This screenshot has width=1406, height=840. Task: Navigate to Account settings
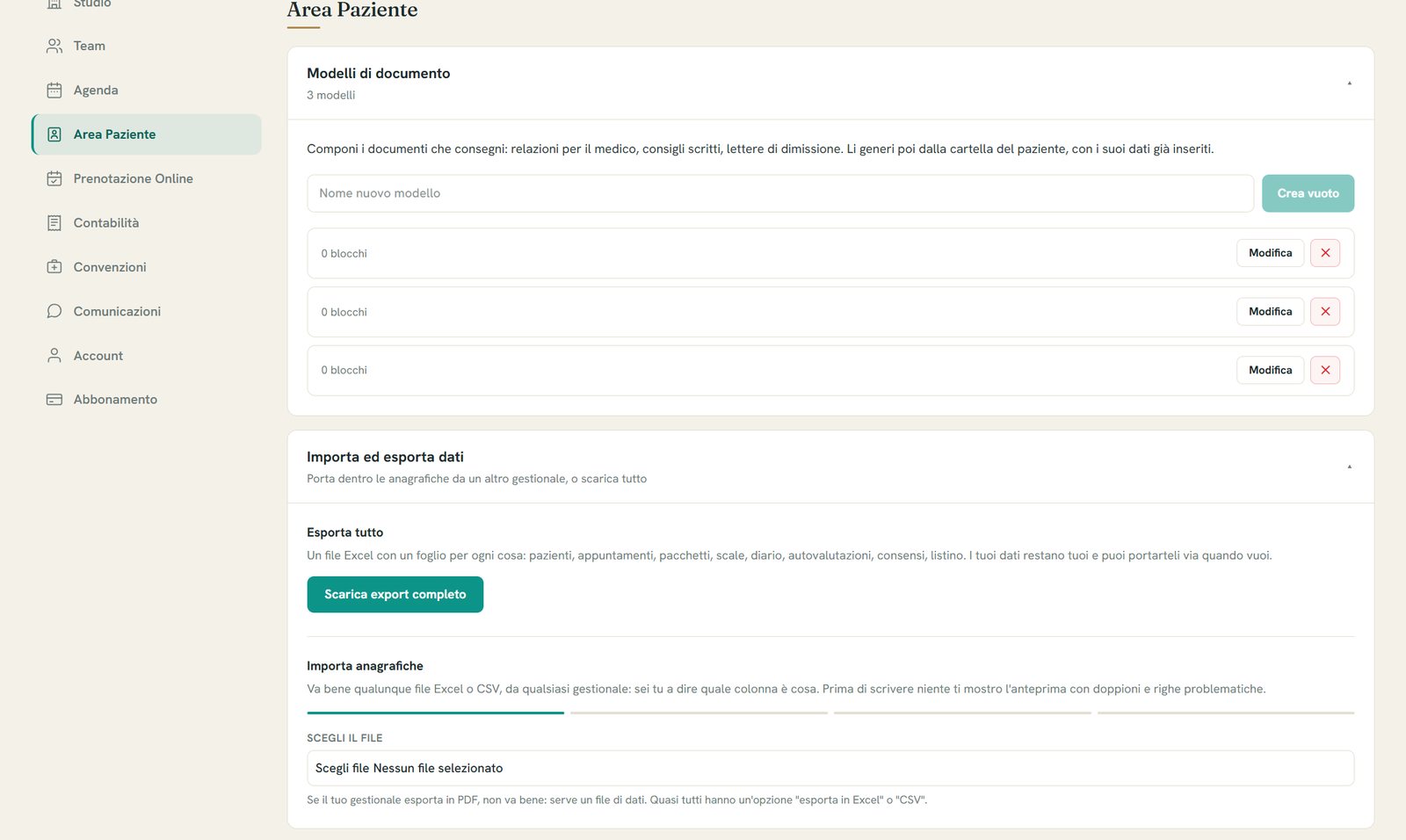pyautogui.click(x=147, y=356)
